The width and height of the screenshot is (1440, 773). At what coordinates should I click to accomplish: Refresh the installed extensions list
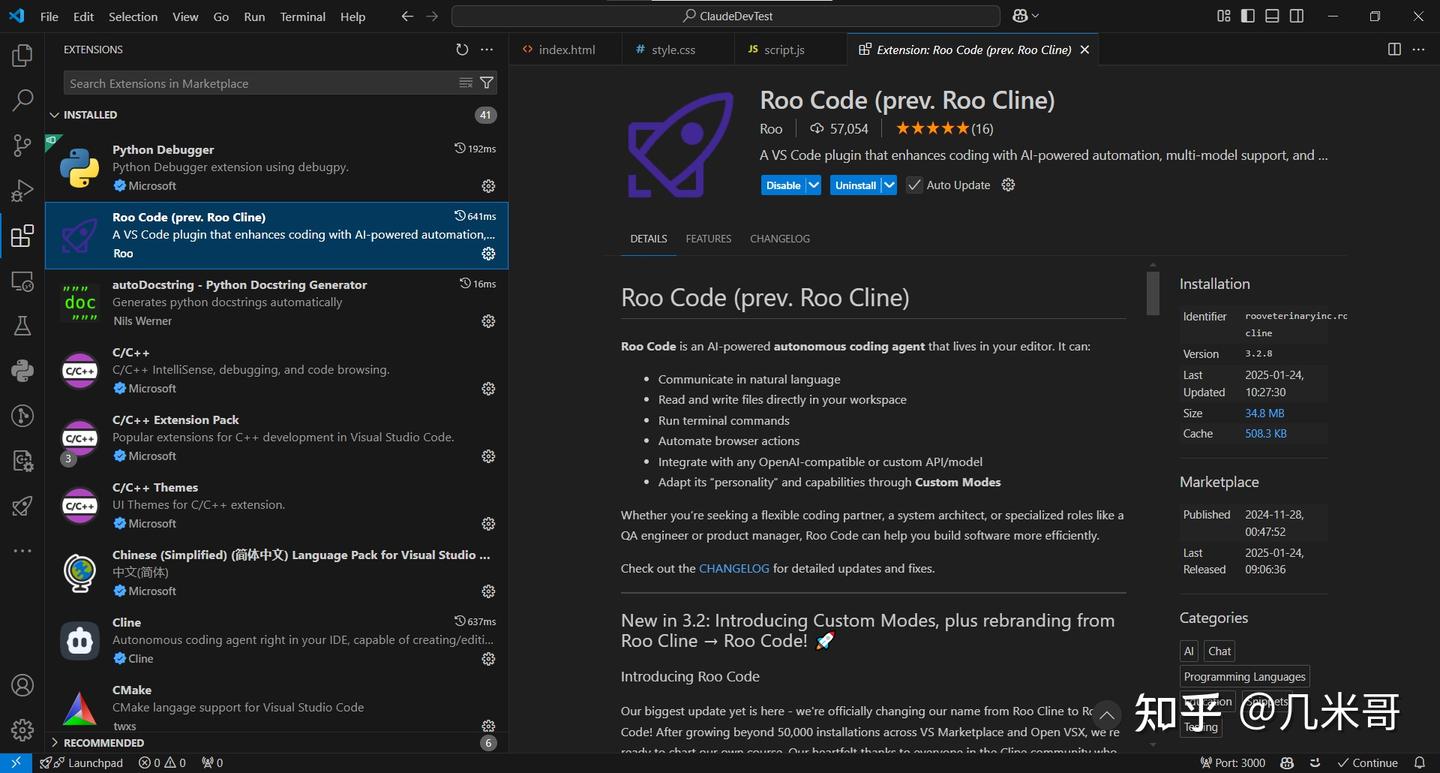click(x=461, y=48)
